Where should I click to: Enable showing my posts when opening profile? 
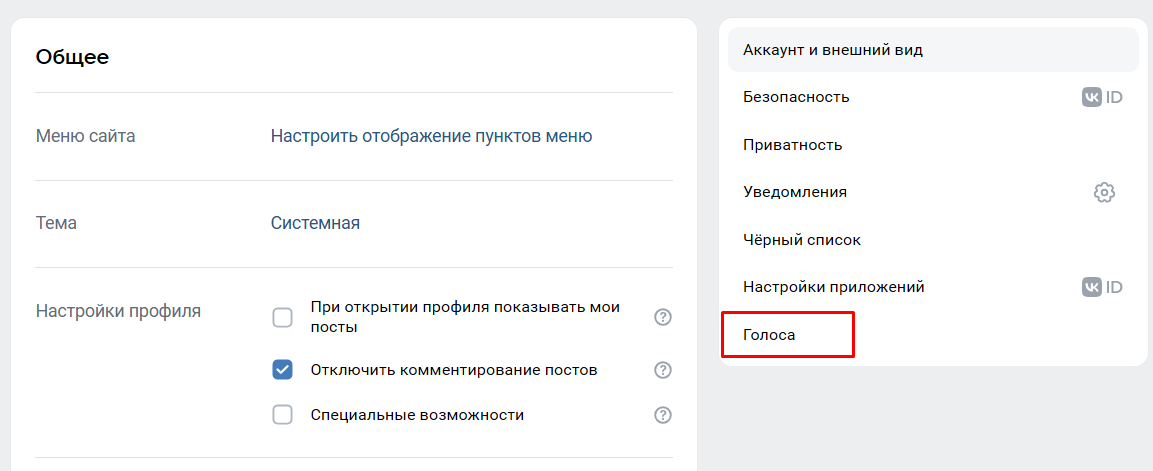tap(283, 318)
